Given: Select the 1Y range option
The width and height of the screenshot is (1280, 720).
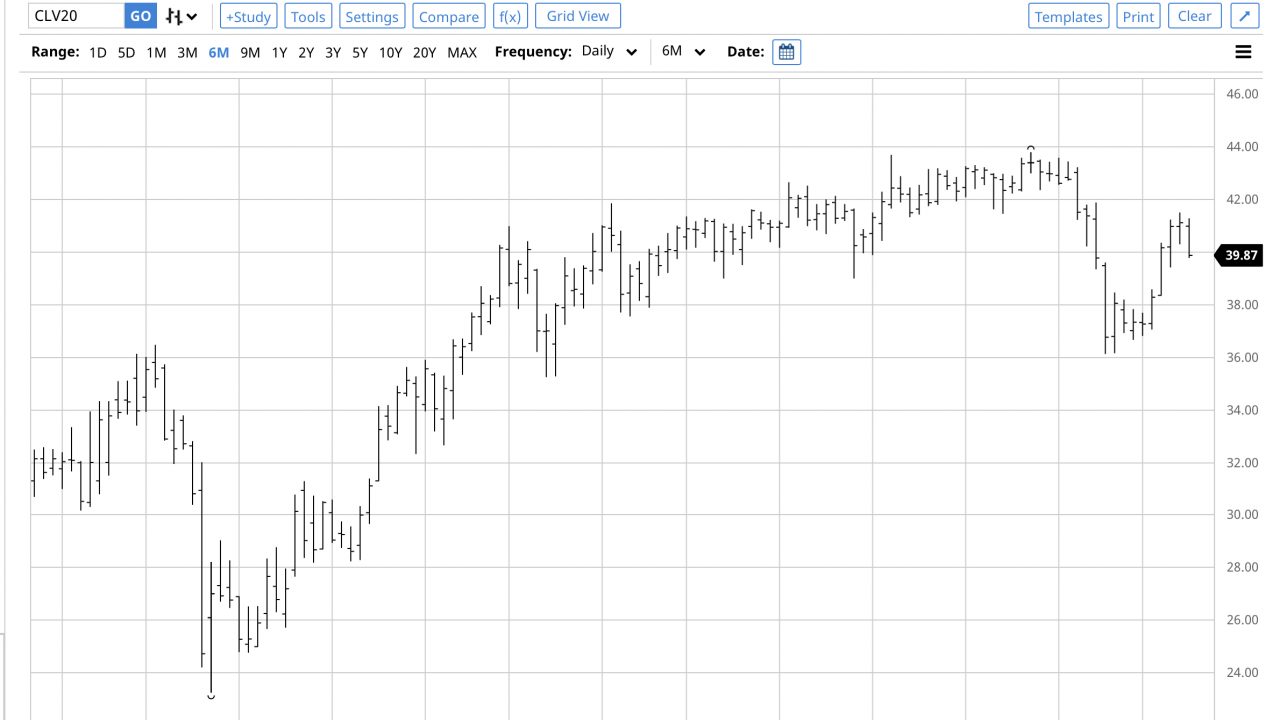Looking at the screenshot, I should (x=279, y=52).
